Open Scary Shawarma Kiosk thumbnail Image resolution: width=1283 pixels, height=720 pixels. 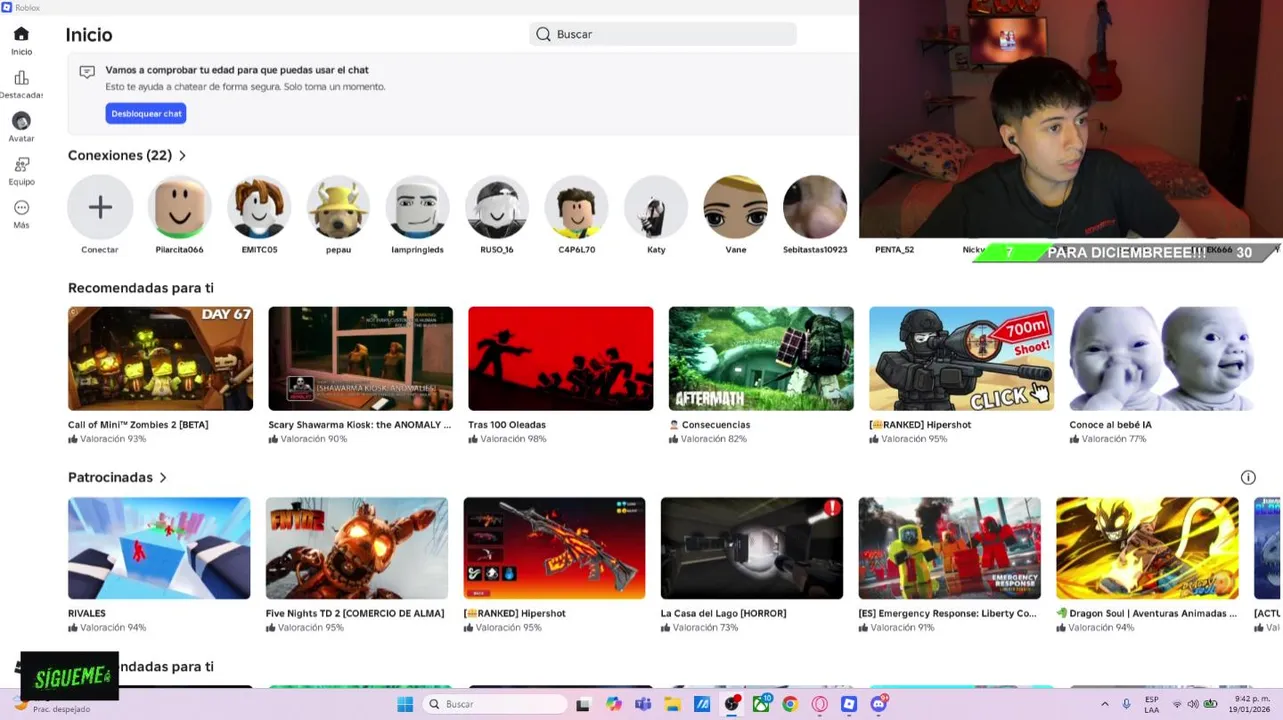(360, 358)
